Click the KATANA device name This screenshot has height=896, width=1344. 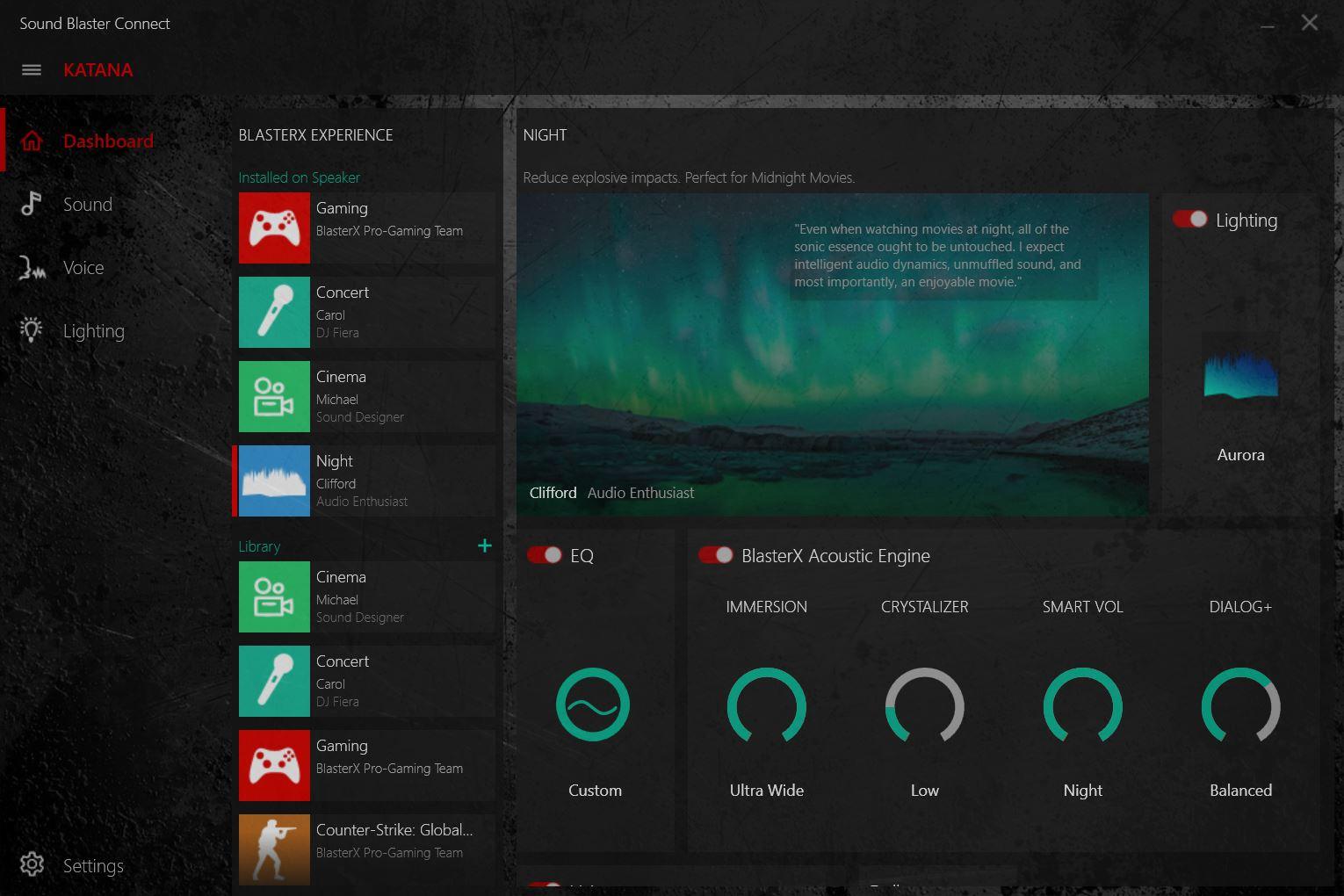[98, 70]
